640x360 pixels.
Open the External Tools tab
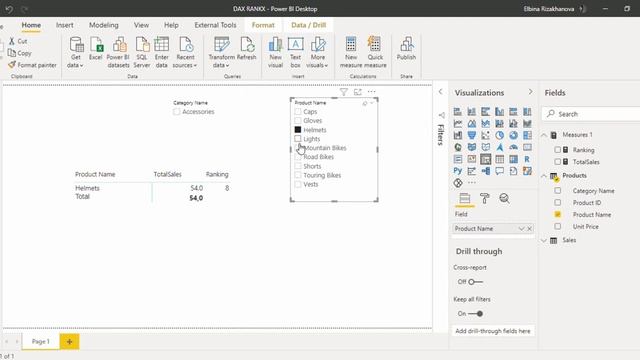click(x=215, y=25)
